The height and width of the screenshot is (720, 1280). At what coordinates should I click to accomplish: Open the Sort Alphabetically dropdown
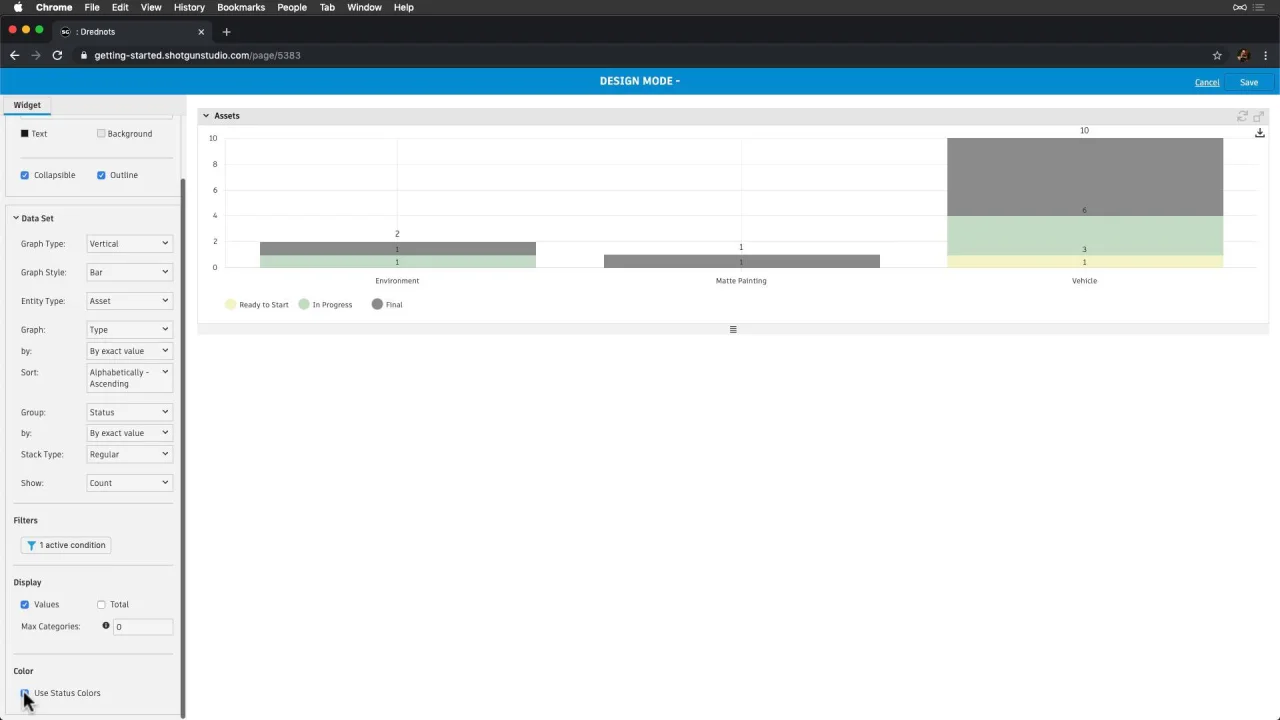point(129,378)
